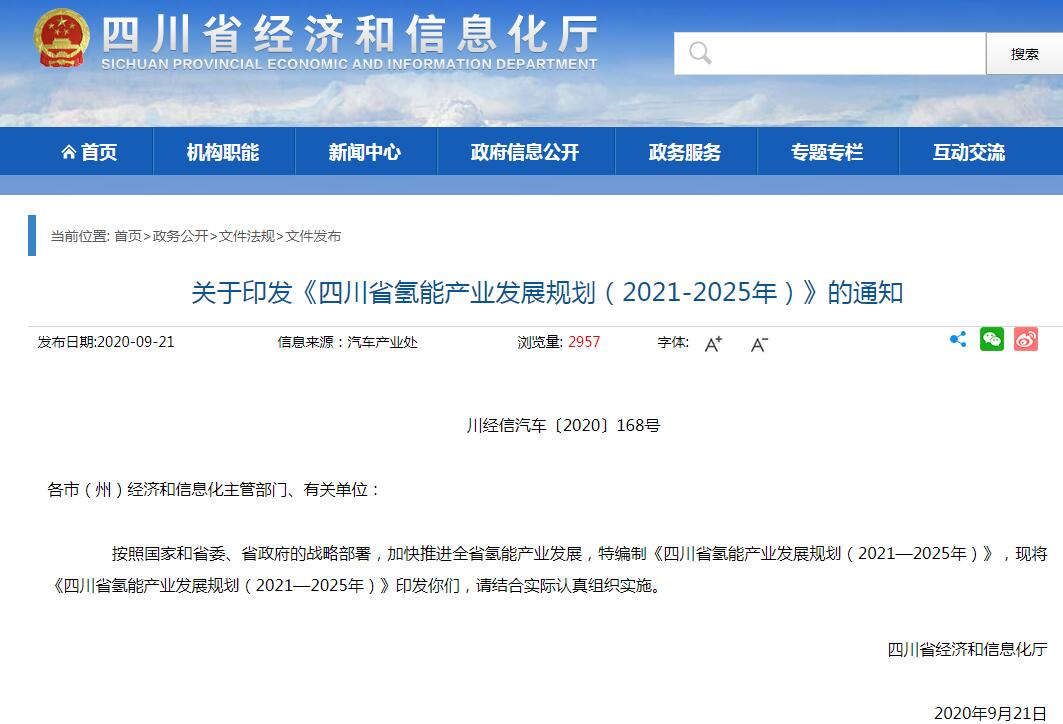
Task: Click the closing date 2020年9月21日
Action: tap(990, 713)
